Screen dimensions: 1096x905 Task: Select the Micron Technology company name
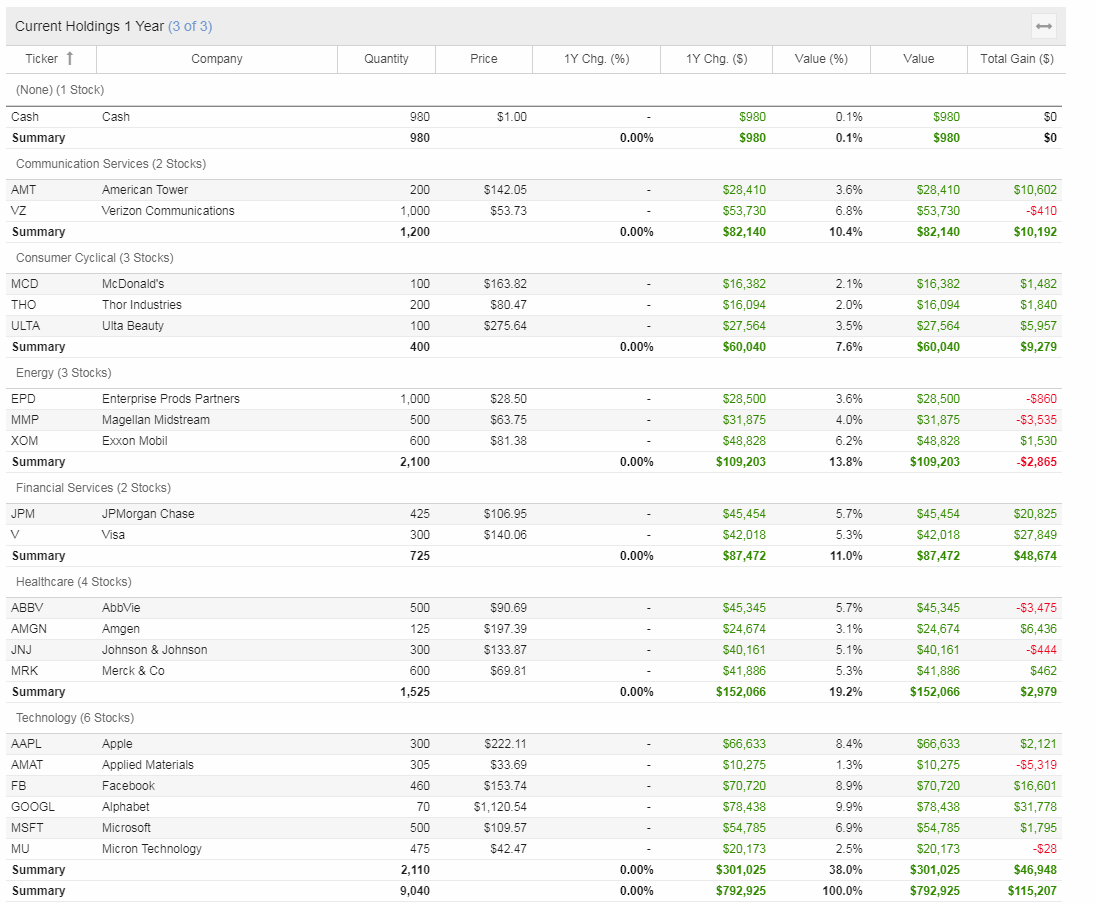click(x=152, y=849)
